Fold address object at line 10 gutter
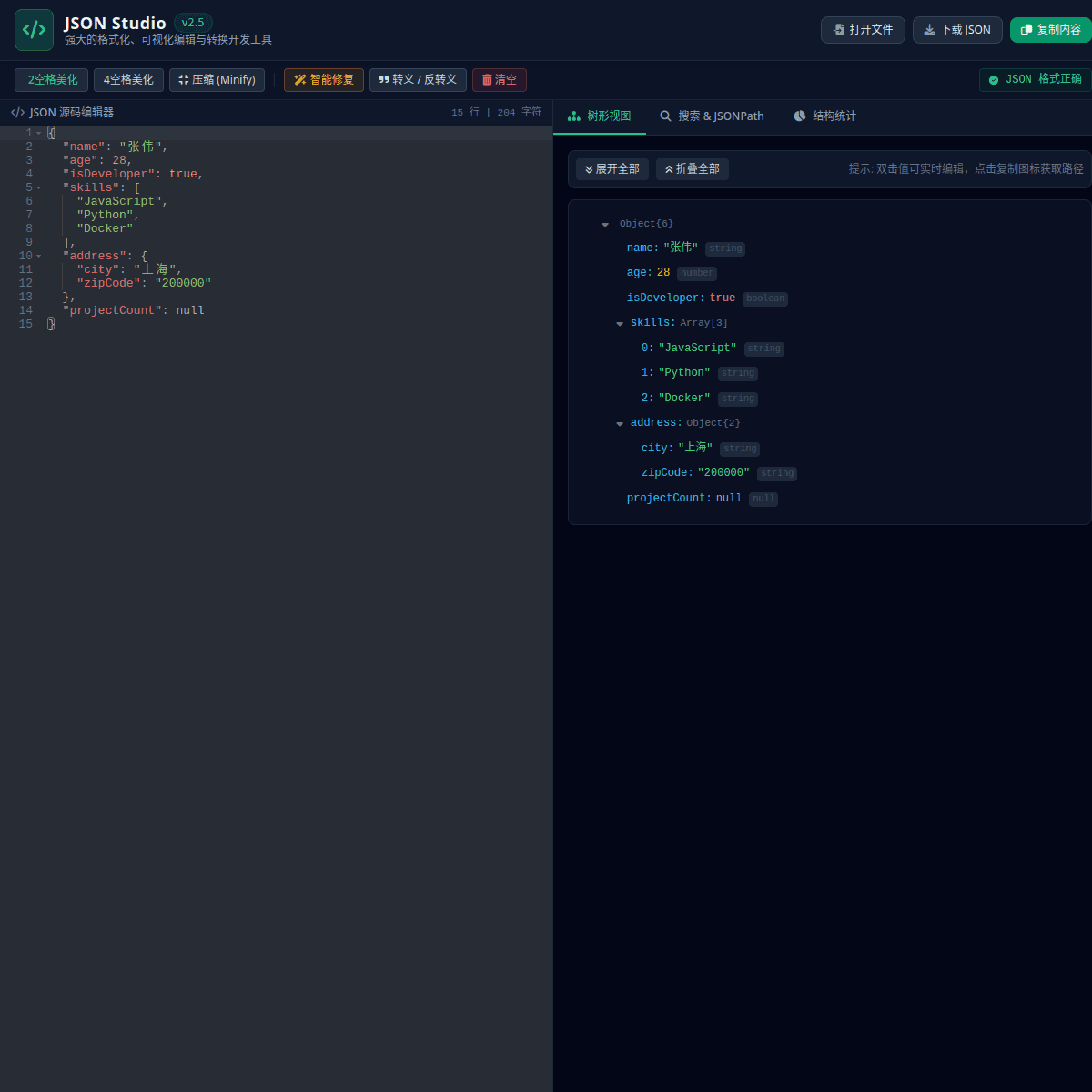This screenshot has height=1092, width=1092. click(39, 256)
